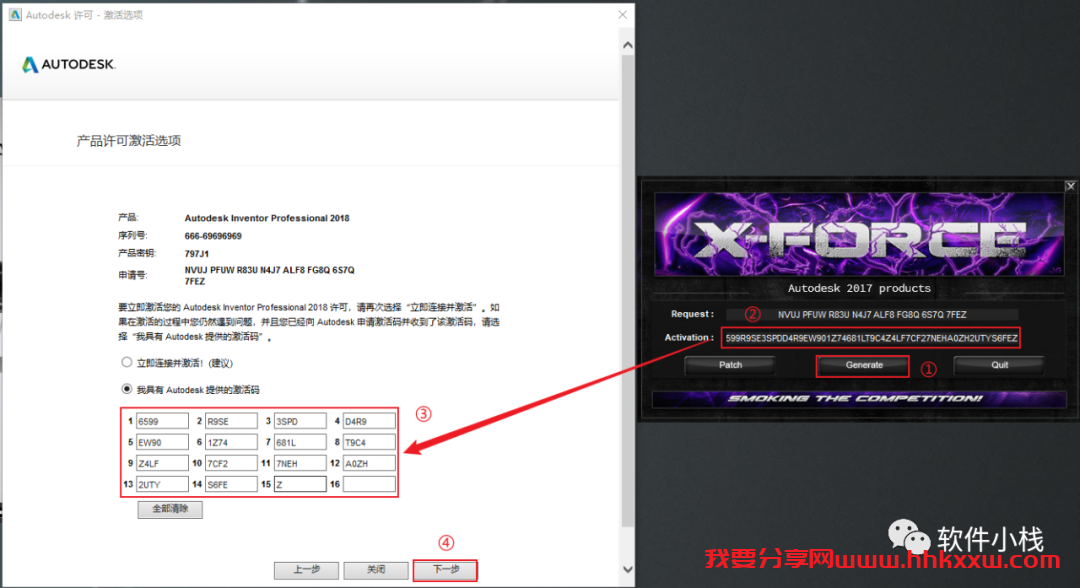The width and height of the screenshot is (1080, 588).
Task: Close the Autodesk license window with X
Action: pos(623,14)
